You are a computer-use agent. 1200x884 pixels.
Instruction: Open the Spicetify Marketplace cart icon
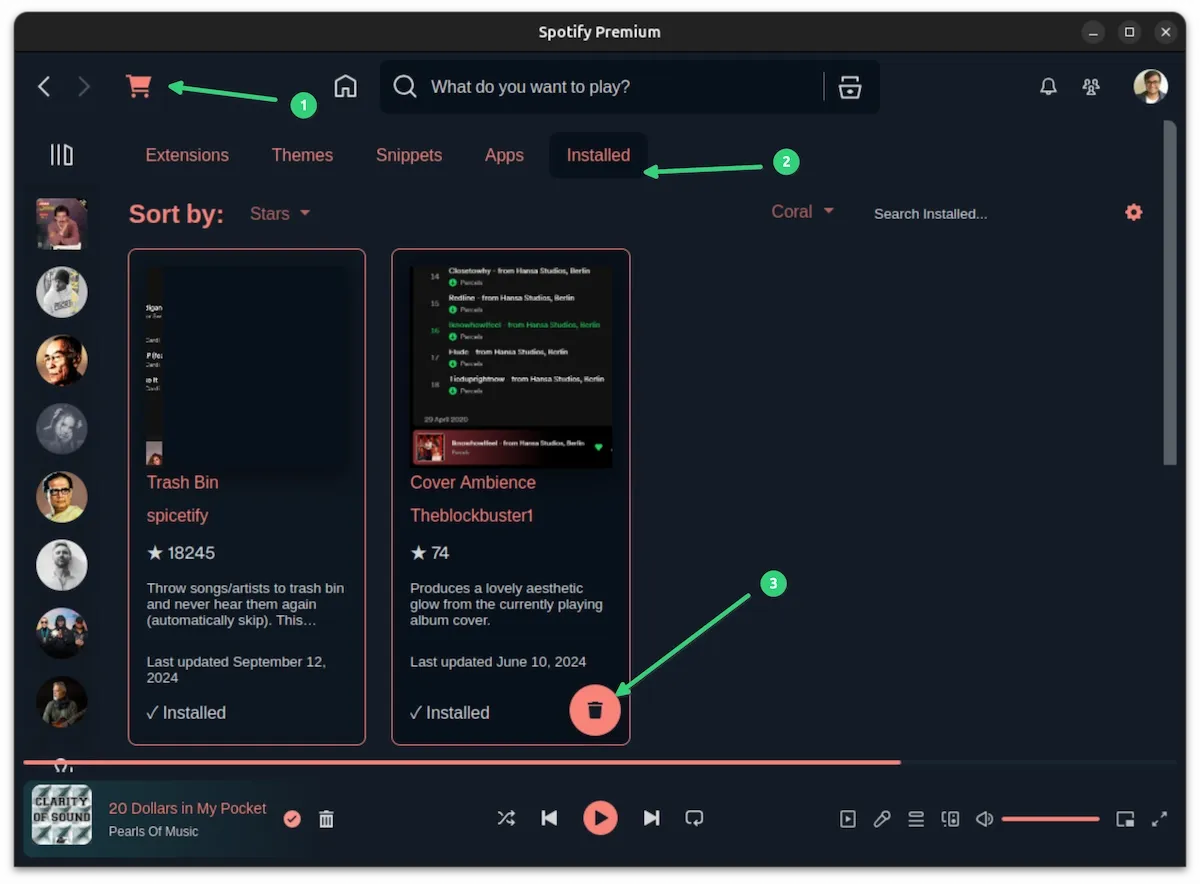pyautogui.click(x=139, y=86)
